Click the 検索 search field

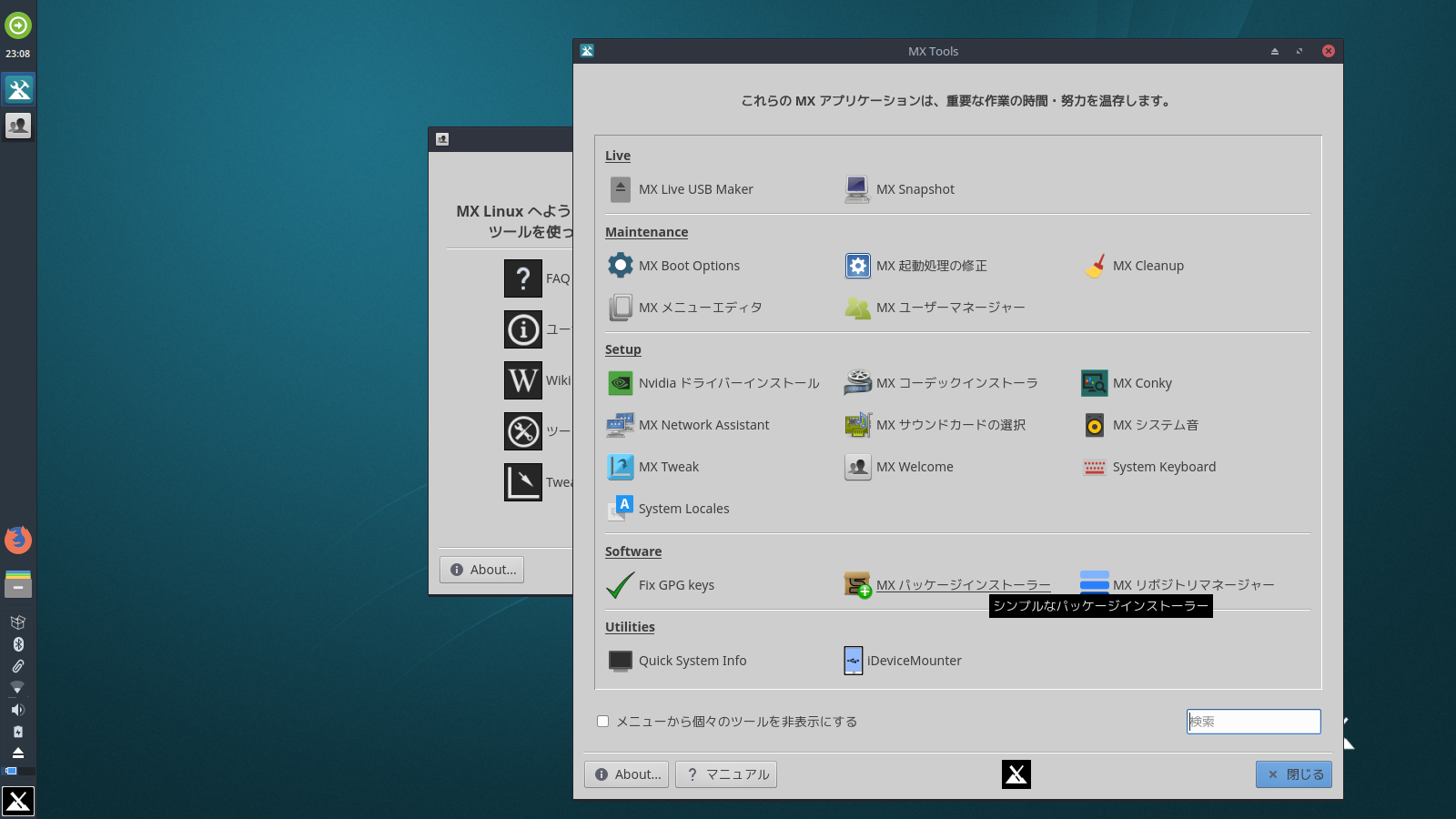coord(1254,722)
